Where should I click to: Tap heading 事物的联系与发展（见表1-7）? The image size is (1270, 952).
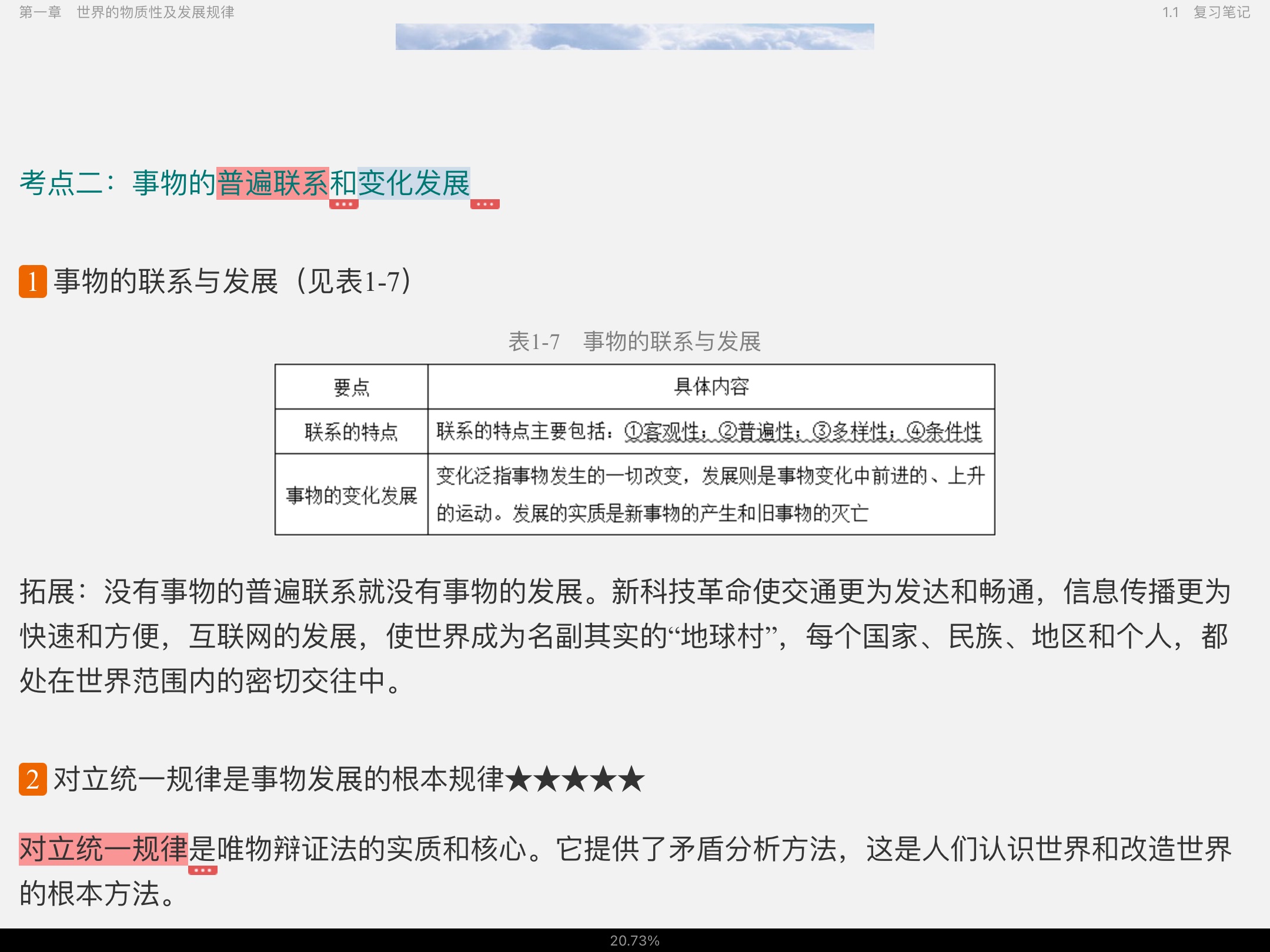pos(232,281)
